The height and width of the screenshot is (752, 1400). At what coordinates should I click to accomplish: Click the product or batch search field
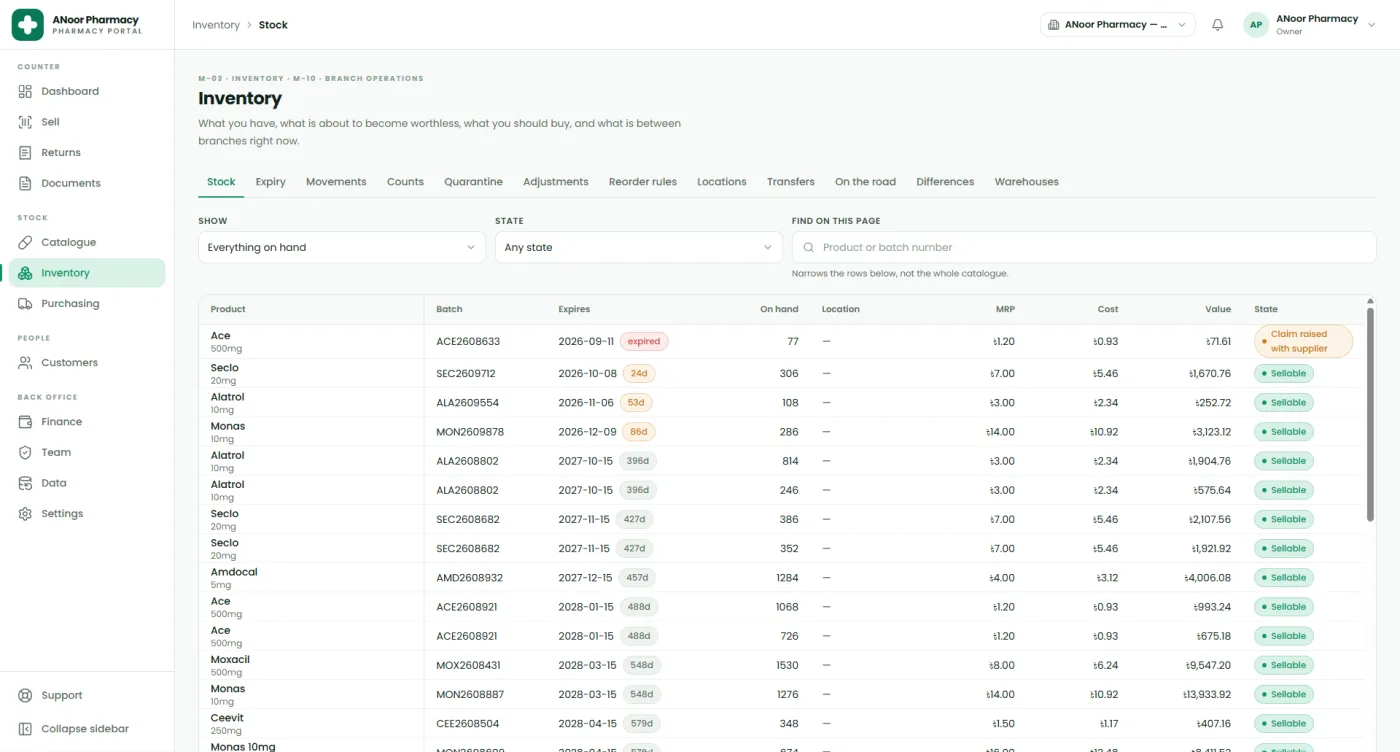pyautogui.click(x=1084, y=247)
